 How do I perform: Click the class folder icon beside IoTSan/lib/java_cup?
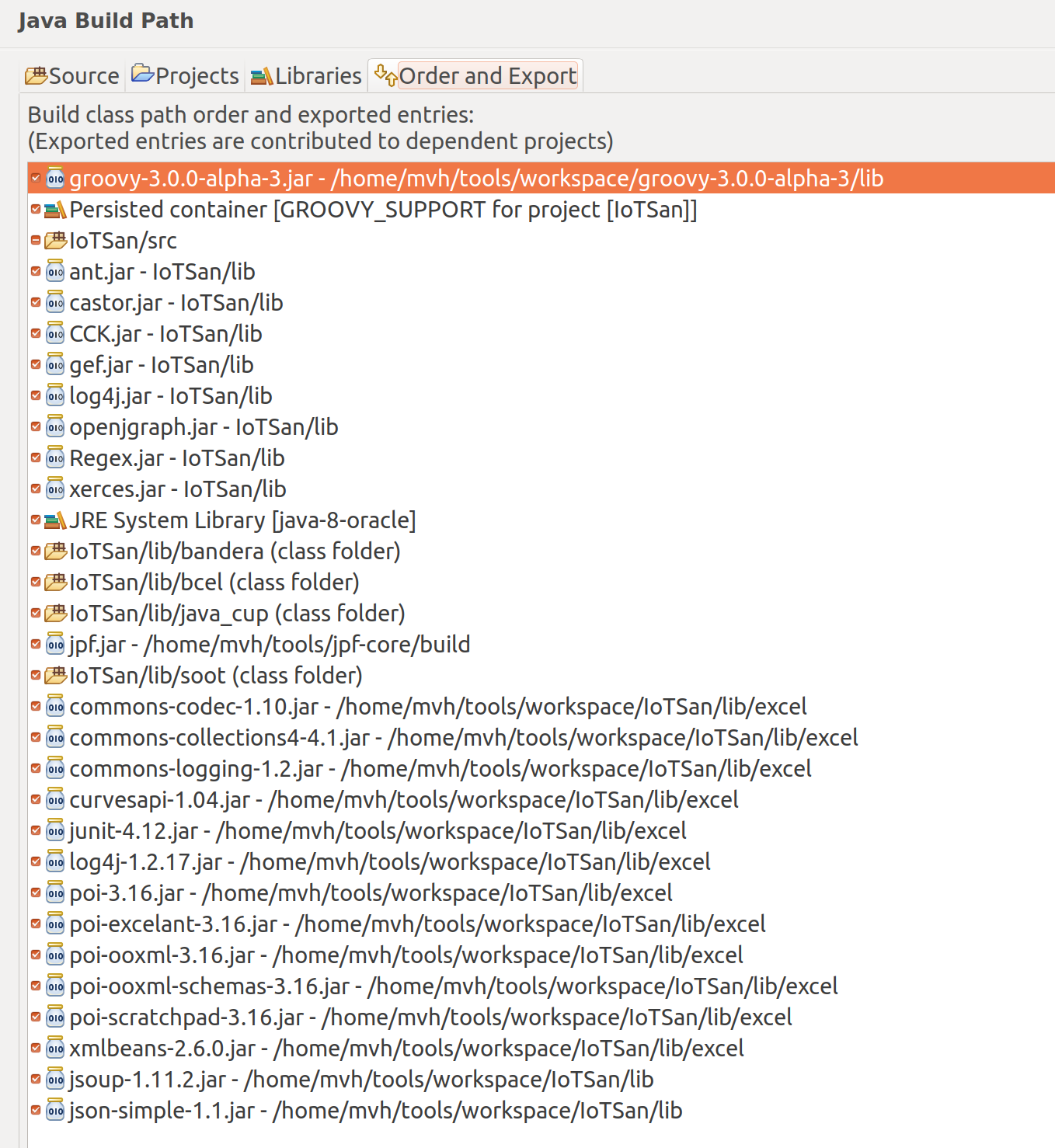click(55, 613)
